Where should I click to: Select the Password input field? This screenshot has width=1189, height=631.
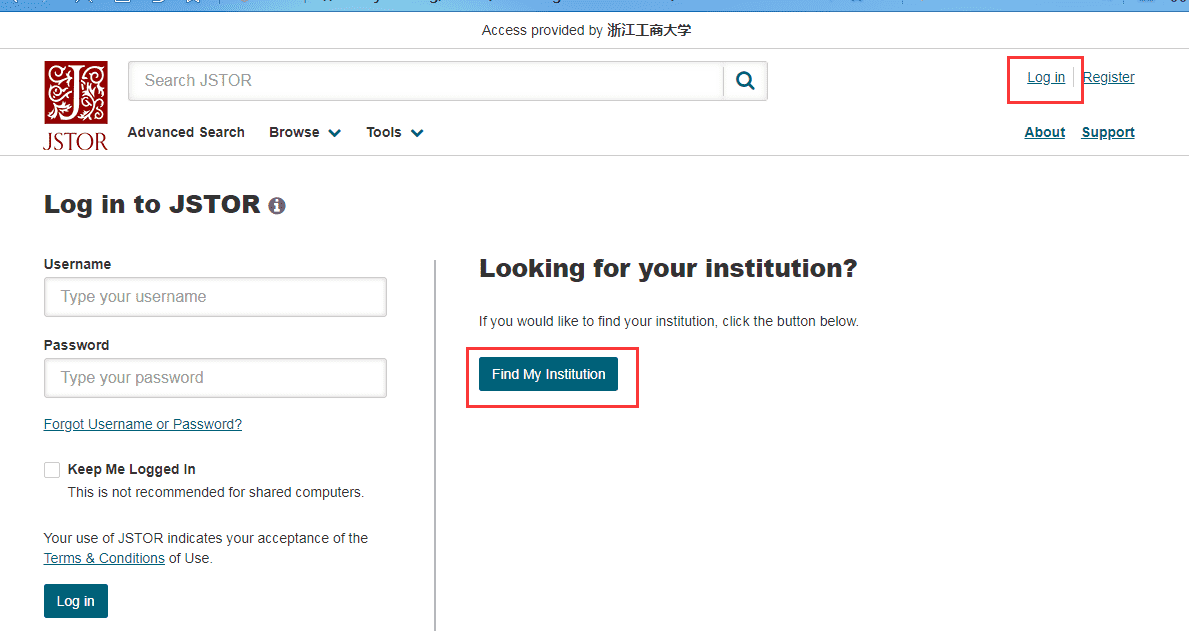click(x=215, y=378)
